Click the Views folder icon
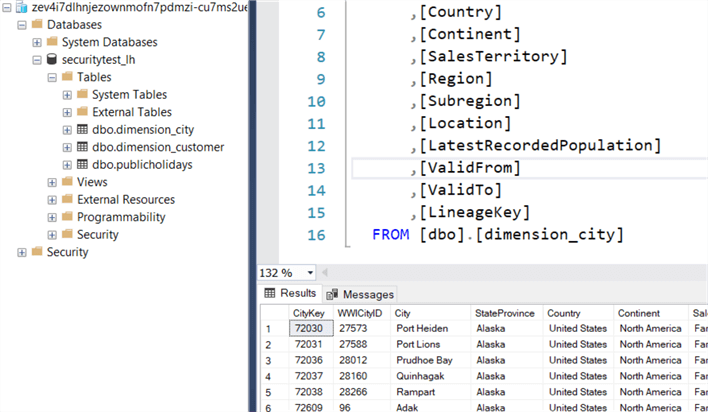 coord(67,182)
